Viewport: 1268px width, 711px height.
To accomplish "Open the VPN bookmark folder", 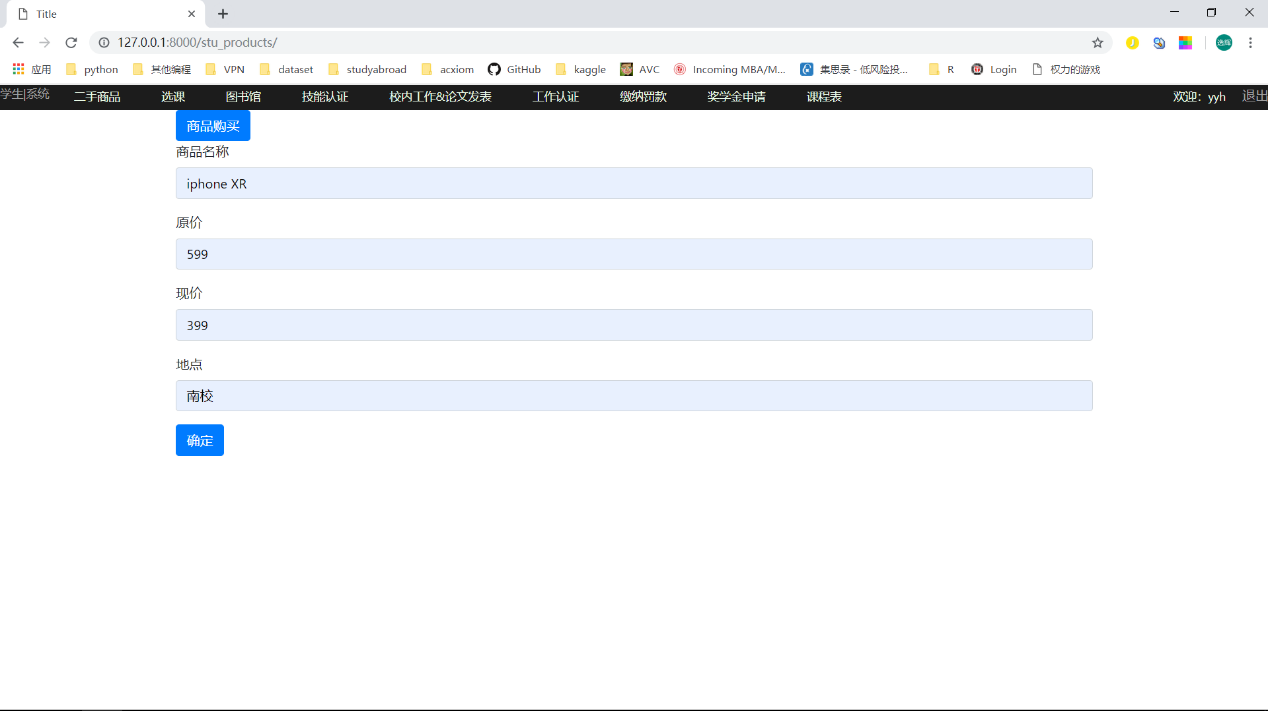I will pos(225,69).
